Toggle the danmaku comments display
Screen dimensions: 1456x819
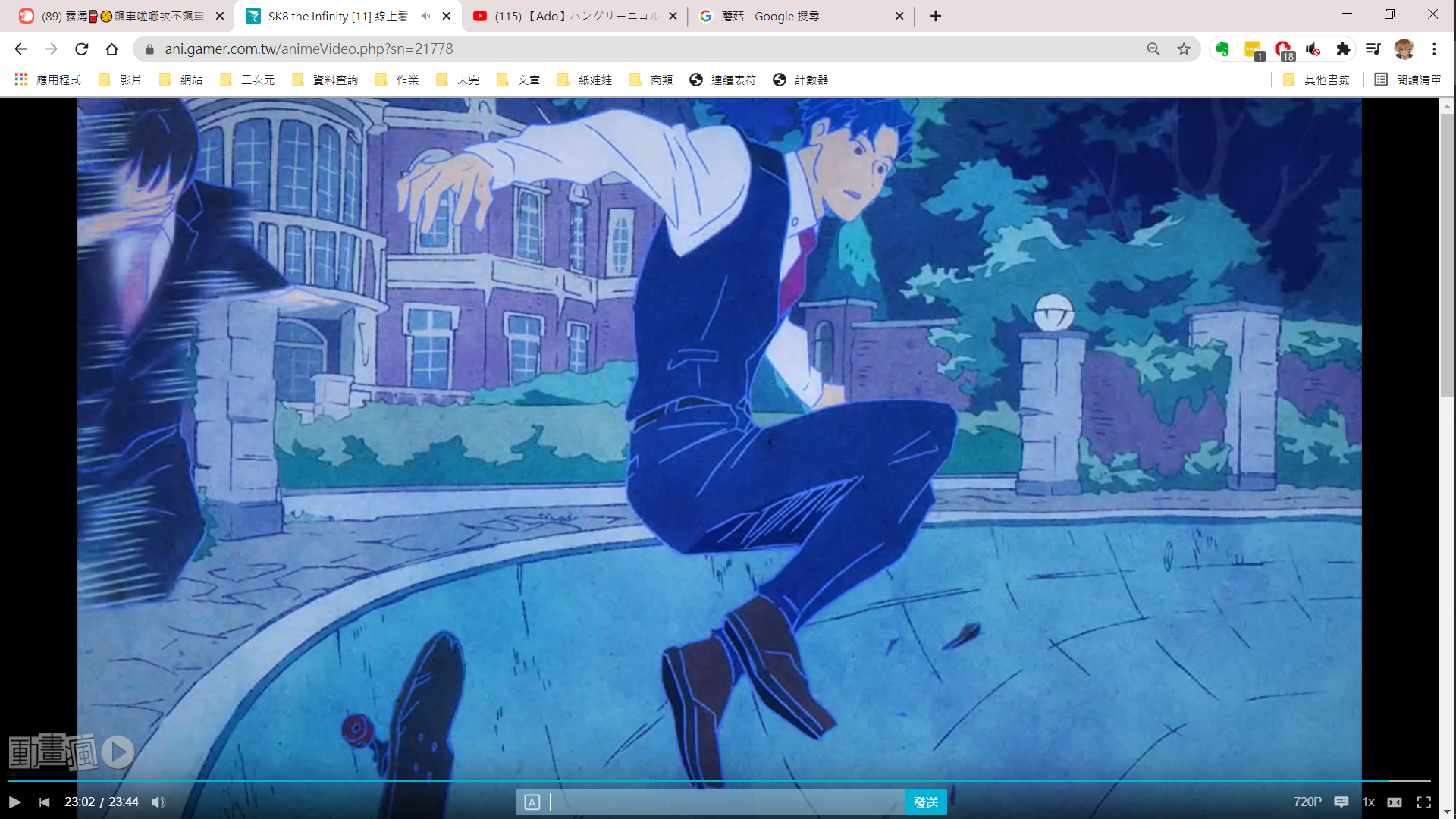(x=1341, y=802)
